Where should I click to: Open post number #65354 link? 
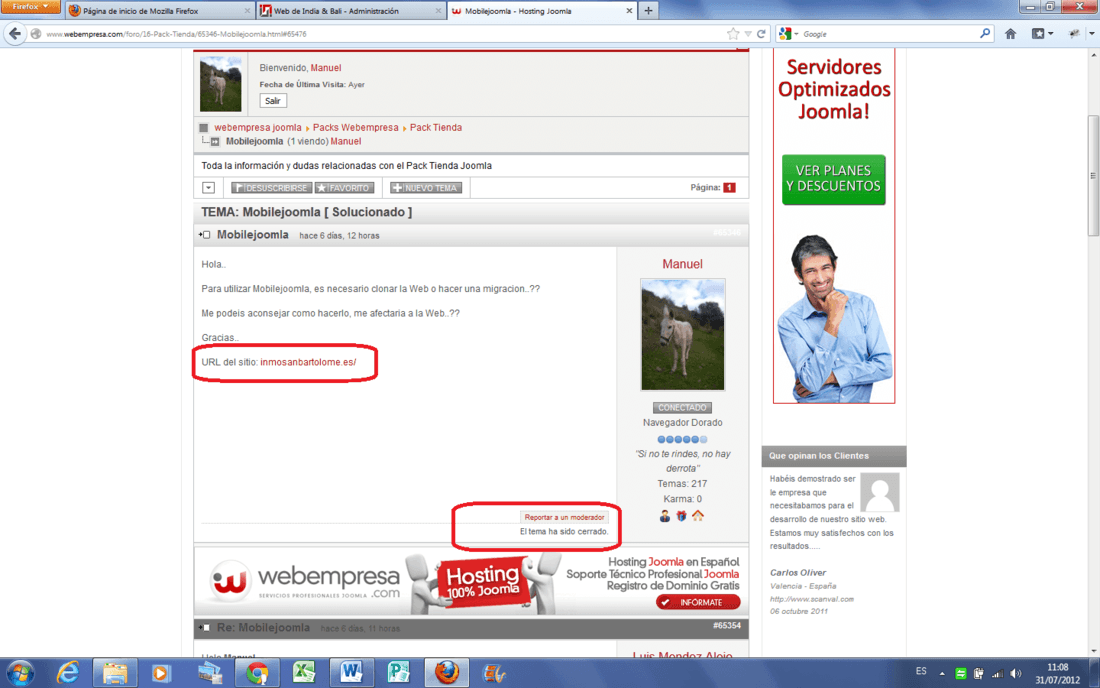pos(727,626)
